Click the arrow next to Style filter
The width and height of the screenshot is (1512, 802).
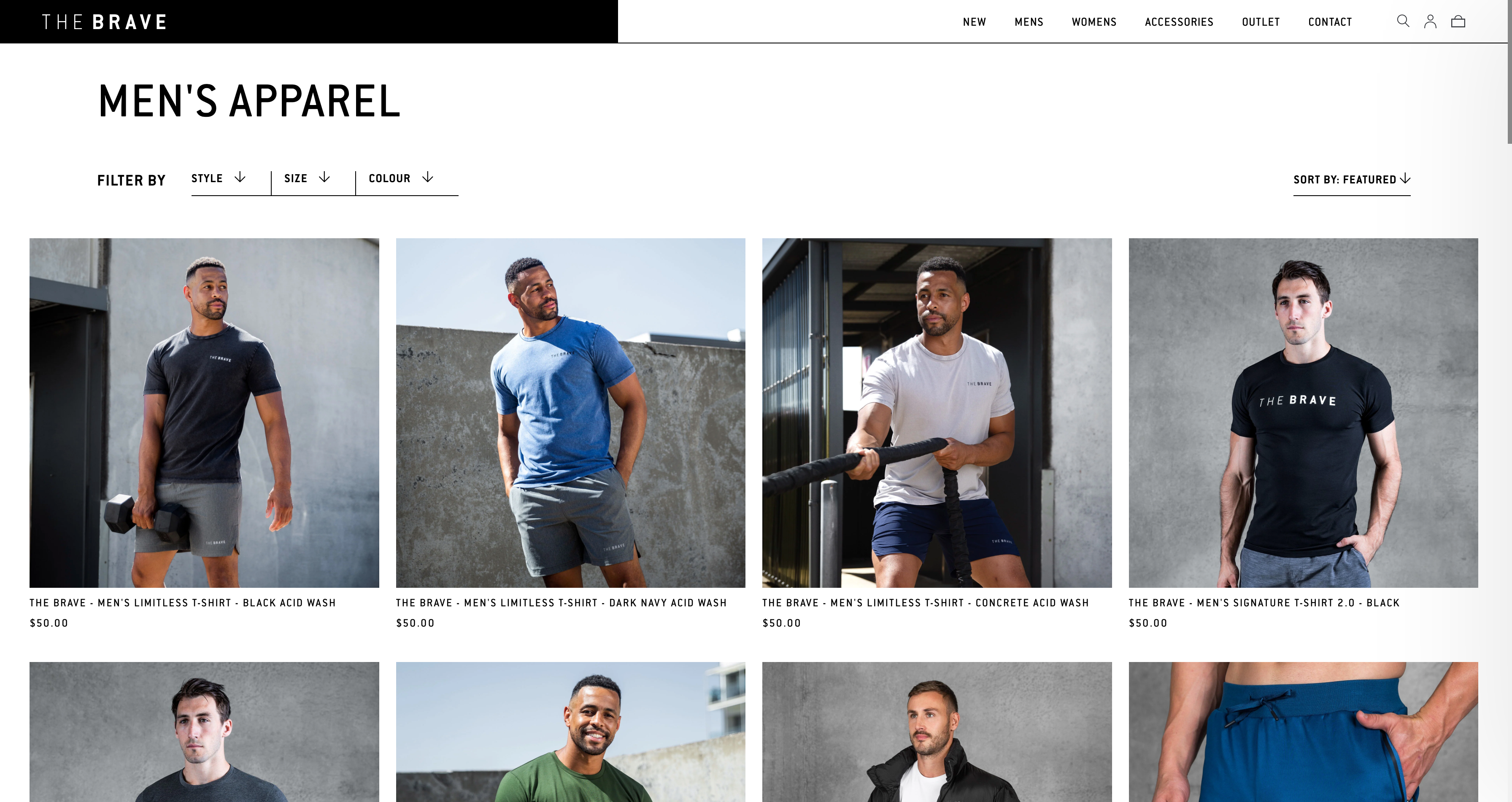[240, 177]
